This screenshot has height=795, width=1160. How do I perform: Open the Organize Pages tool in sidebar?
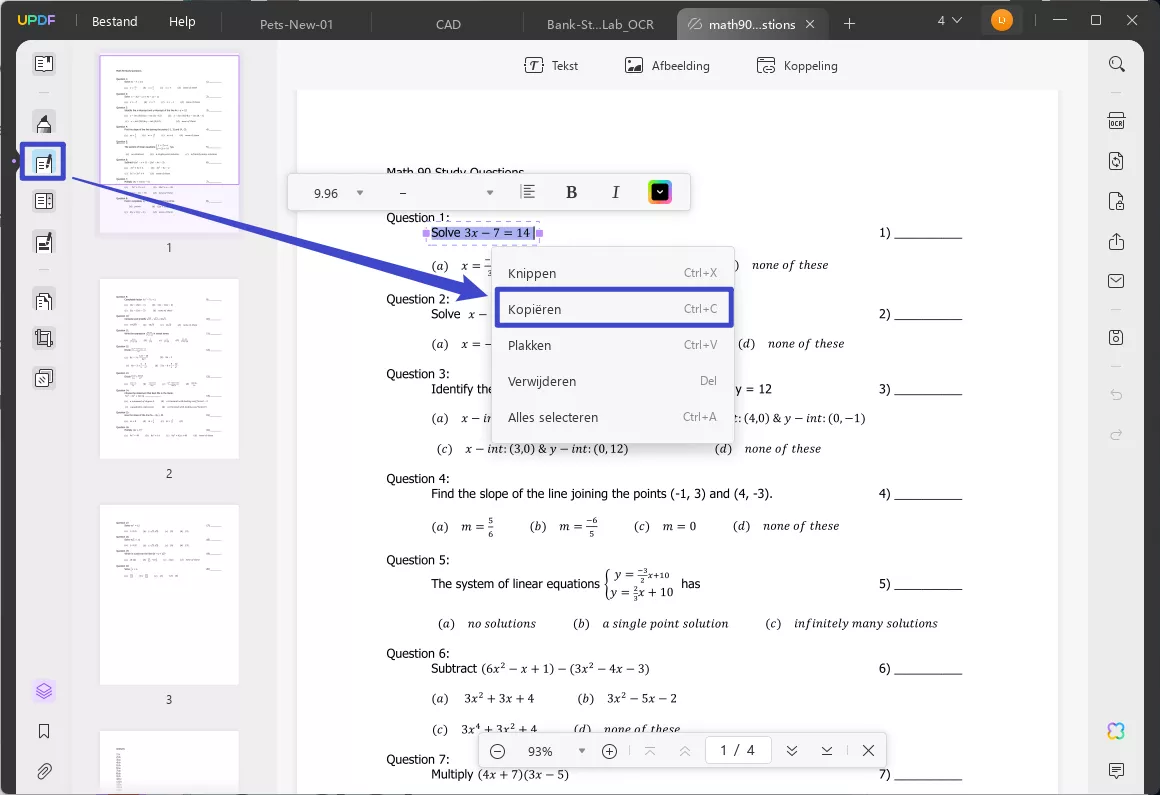coord(44,301)
